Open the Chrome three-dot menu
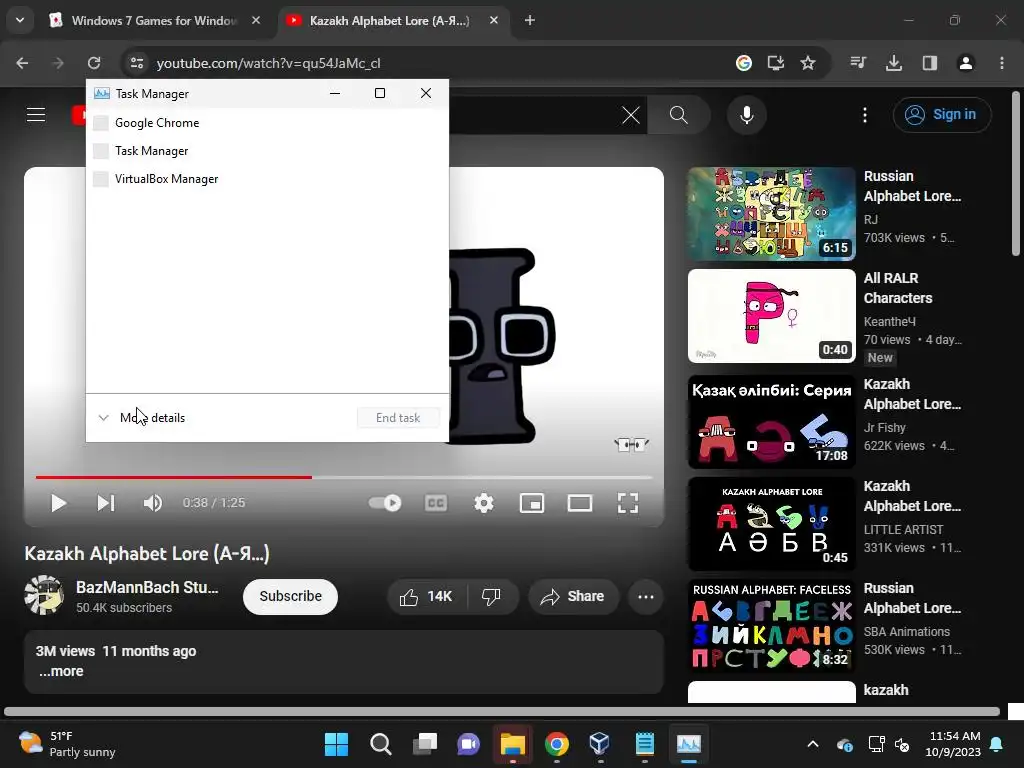The width and height of the screenshot is (1024, 768). point(1002,63)
